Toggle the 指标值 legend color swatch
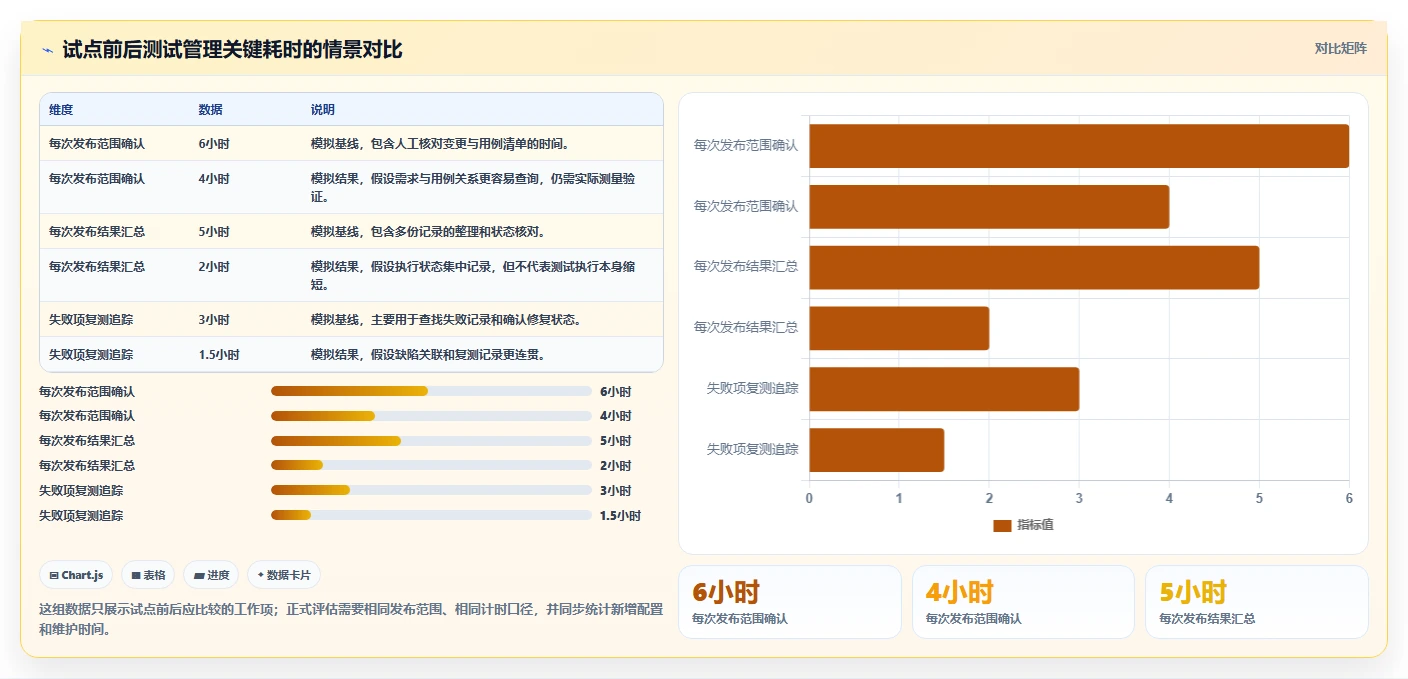The width and height of the screenshot is (1408, 679). (1002, 526)
